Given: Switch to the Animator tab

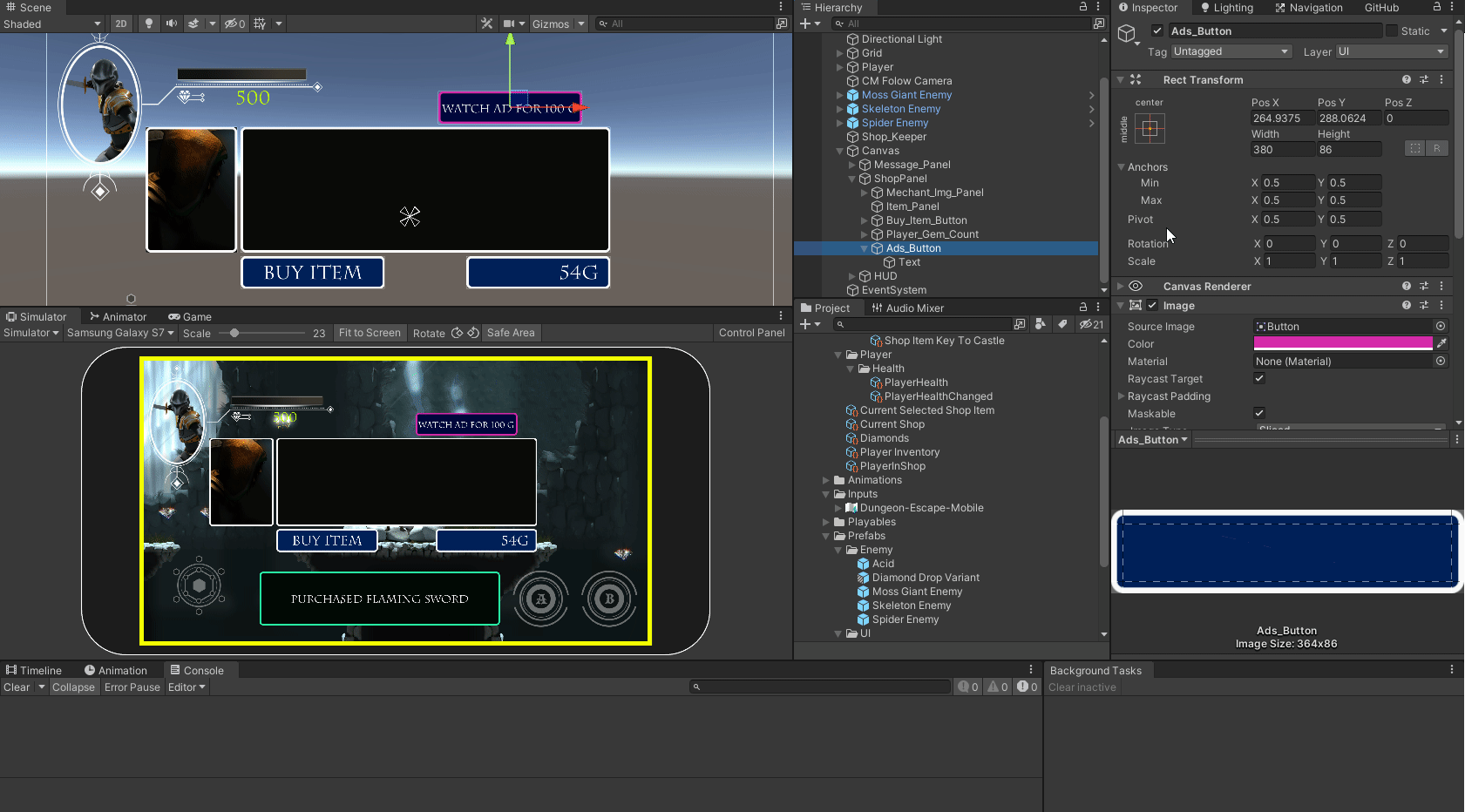Looking at the screenshot, I should pyautogui.click(x=118, y=316).
